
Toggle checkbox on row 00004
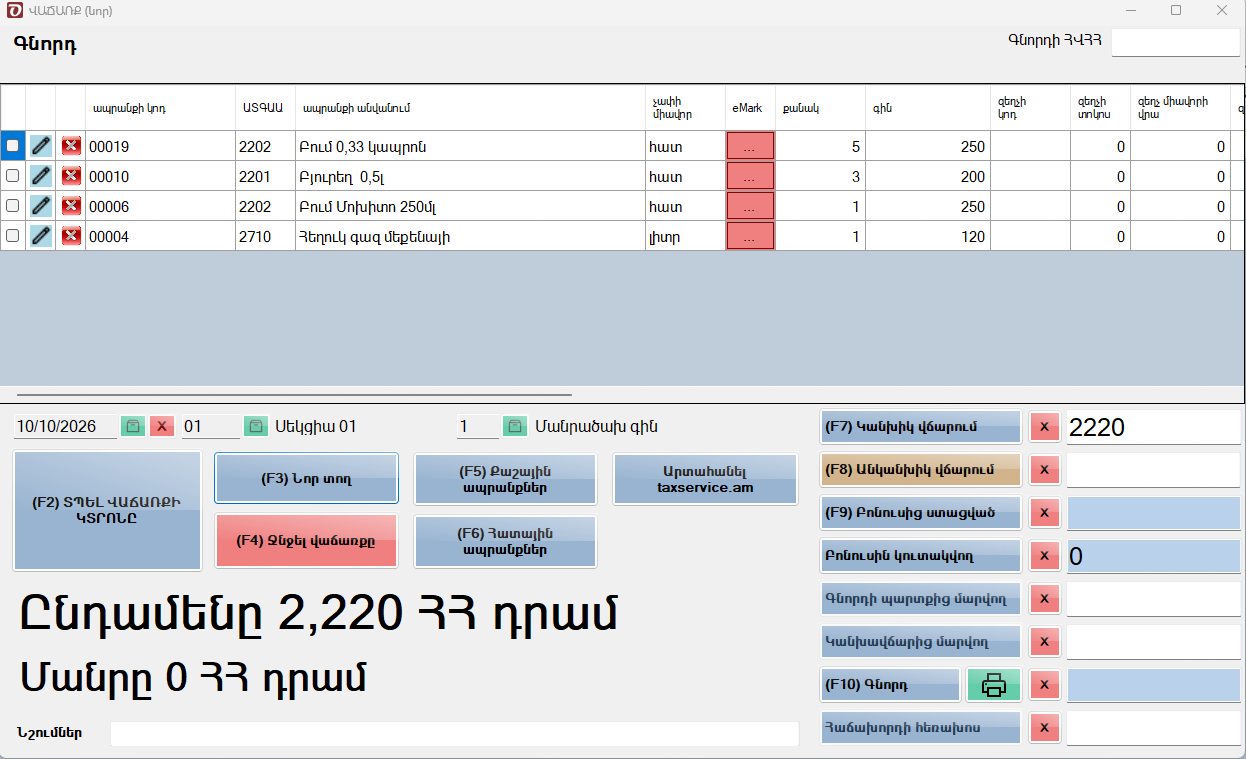pyautogui.click(x=13, y=236)
